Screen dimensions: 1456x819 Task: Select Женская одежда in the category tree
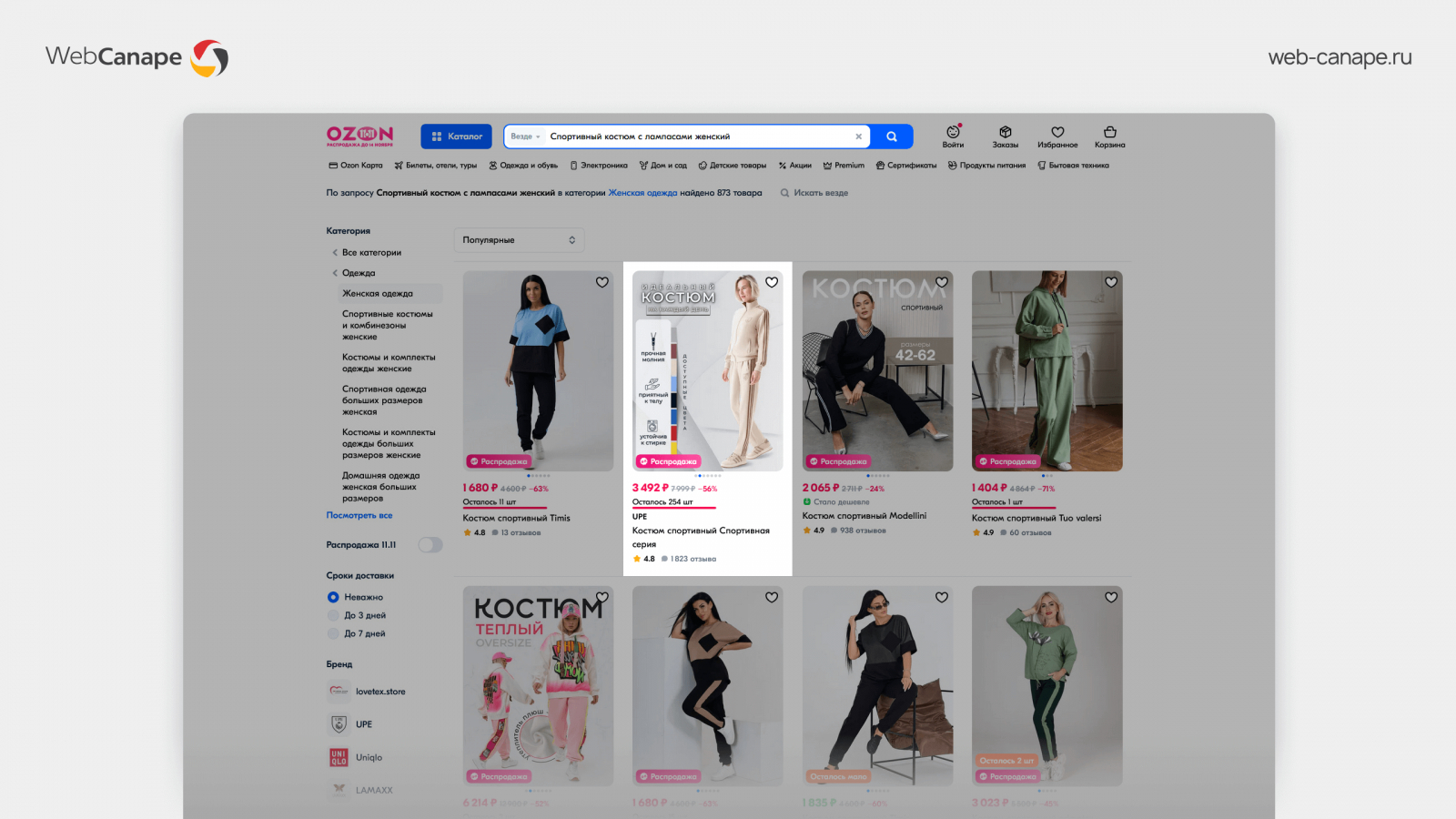click(378, 293)
